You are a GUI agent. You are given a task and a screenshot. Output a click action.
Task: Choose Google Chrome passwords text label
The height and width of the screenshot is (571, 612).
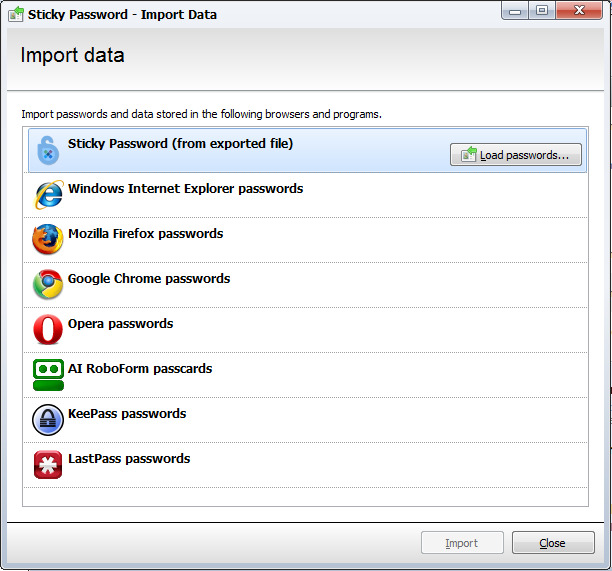click(149, 279)
